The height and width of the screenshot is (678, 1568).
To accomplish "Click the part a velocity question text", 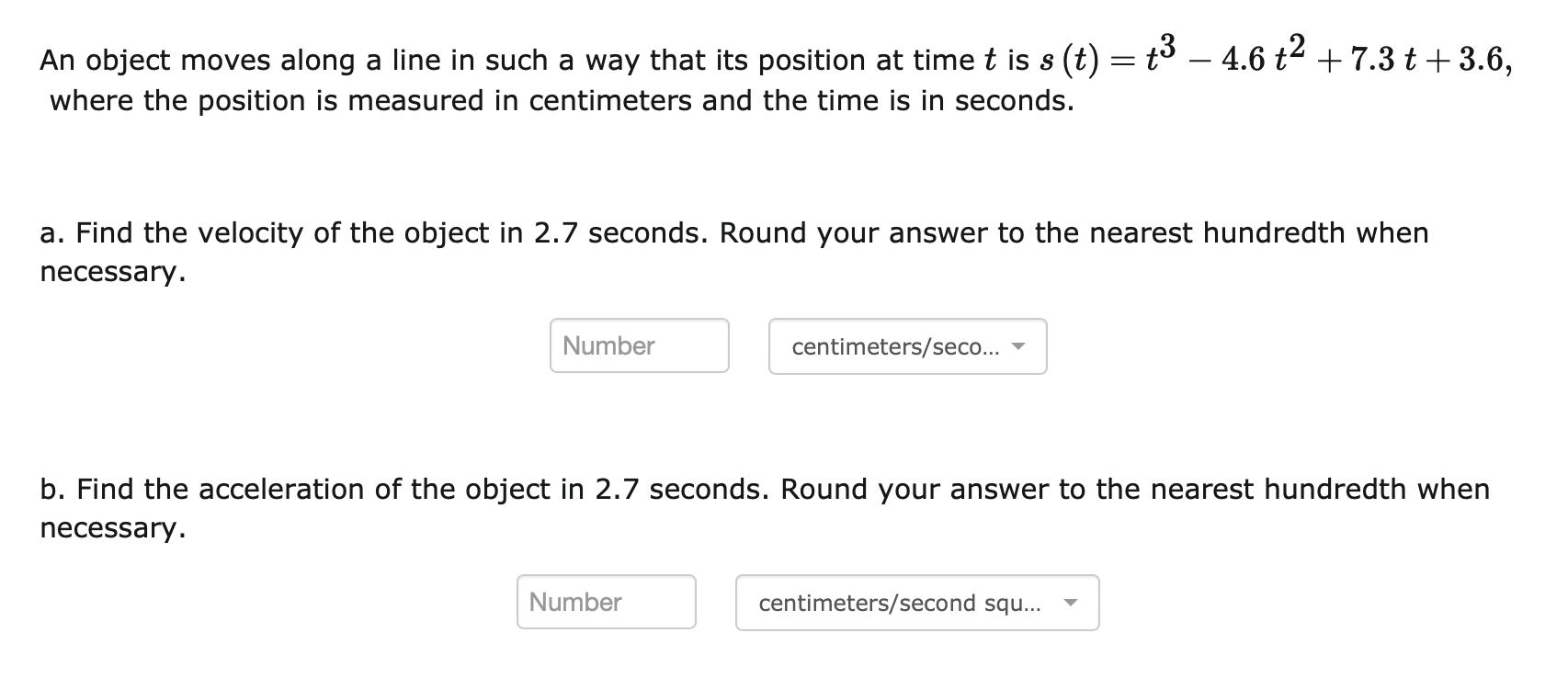I will (733, 253).
